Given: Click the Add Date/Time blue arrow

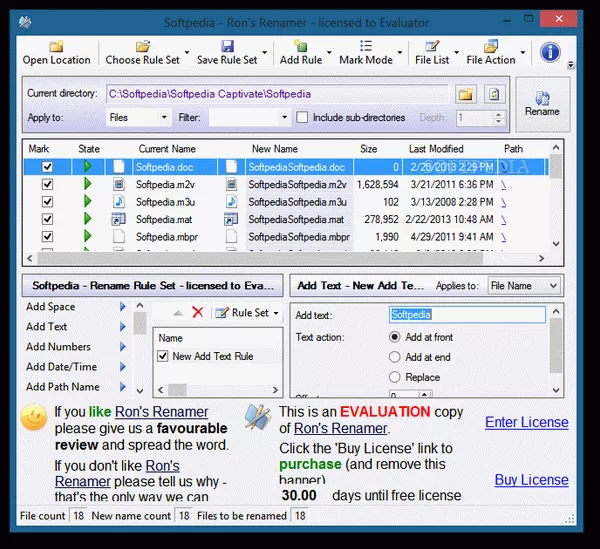Looking at the screenshot, I should coord(122,367).
